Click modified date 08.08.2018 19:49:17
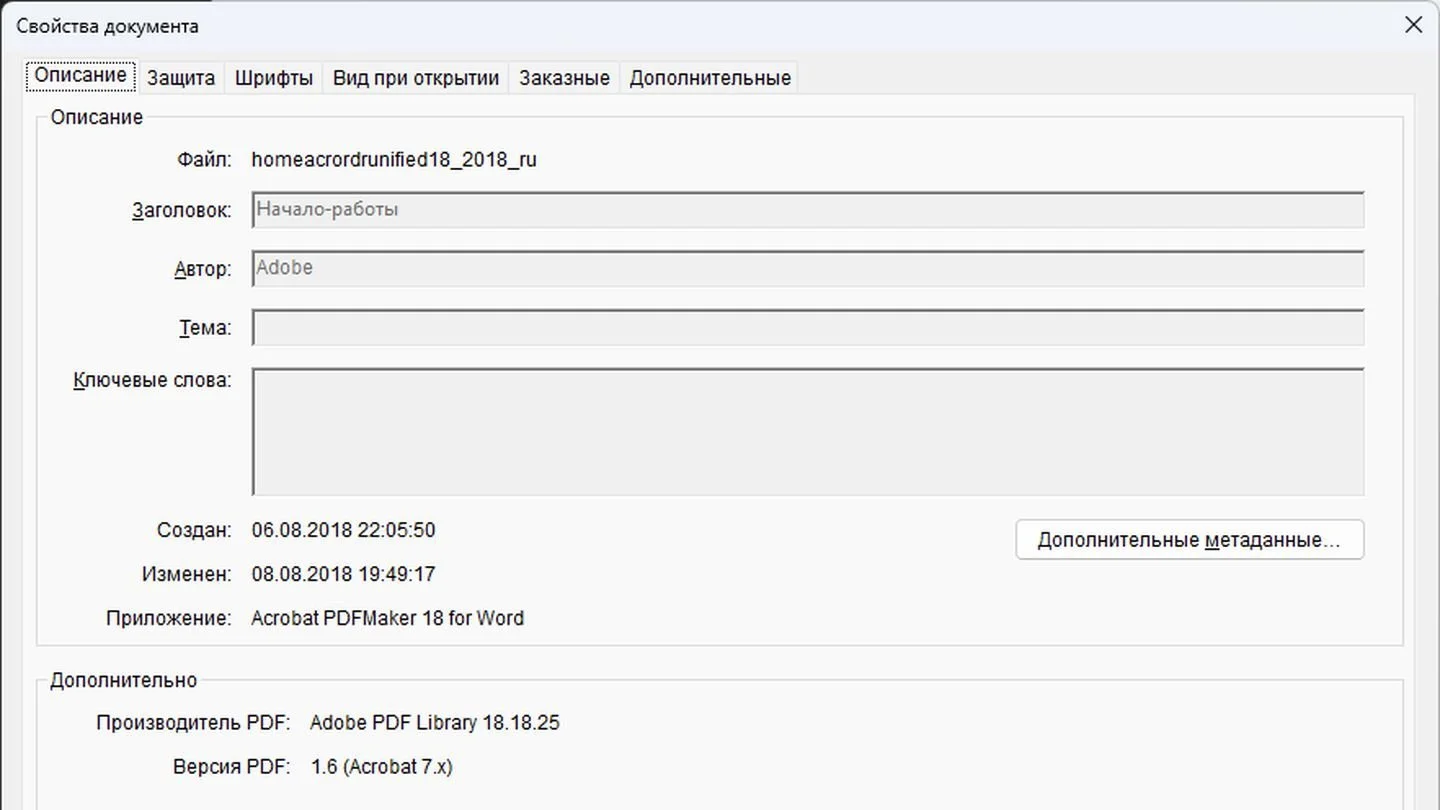The height and width of the screenshot is (810, 1440). pos(343,574)
